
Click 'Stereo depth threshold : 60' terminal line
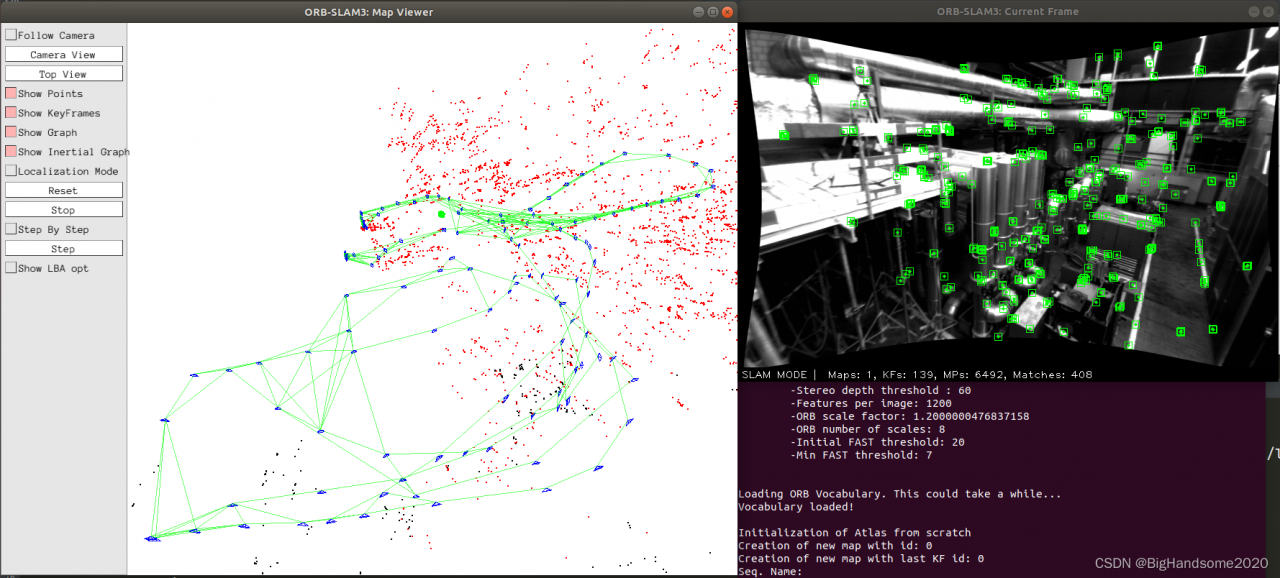point(881,390)
